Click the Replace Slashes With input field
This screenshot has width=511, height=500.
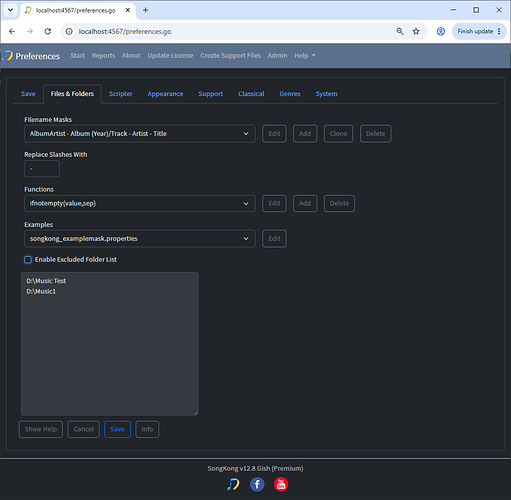(42, 169)
